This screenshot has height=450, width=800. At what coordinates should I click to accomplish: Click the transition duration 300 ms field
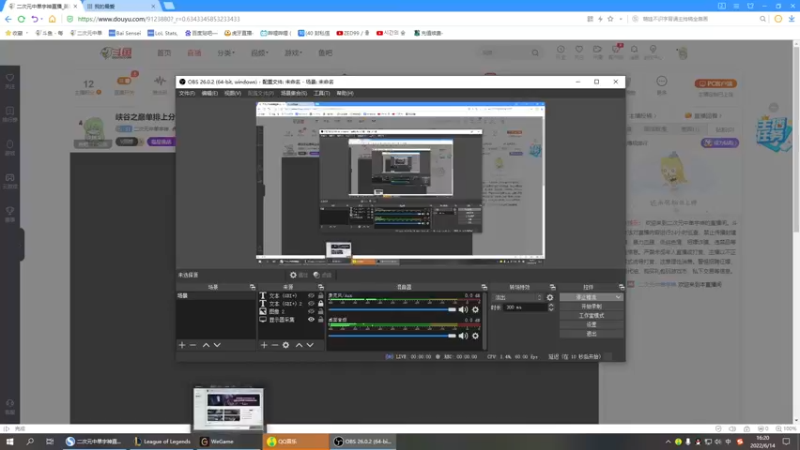click(525, 307)
